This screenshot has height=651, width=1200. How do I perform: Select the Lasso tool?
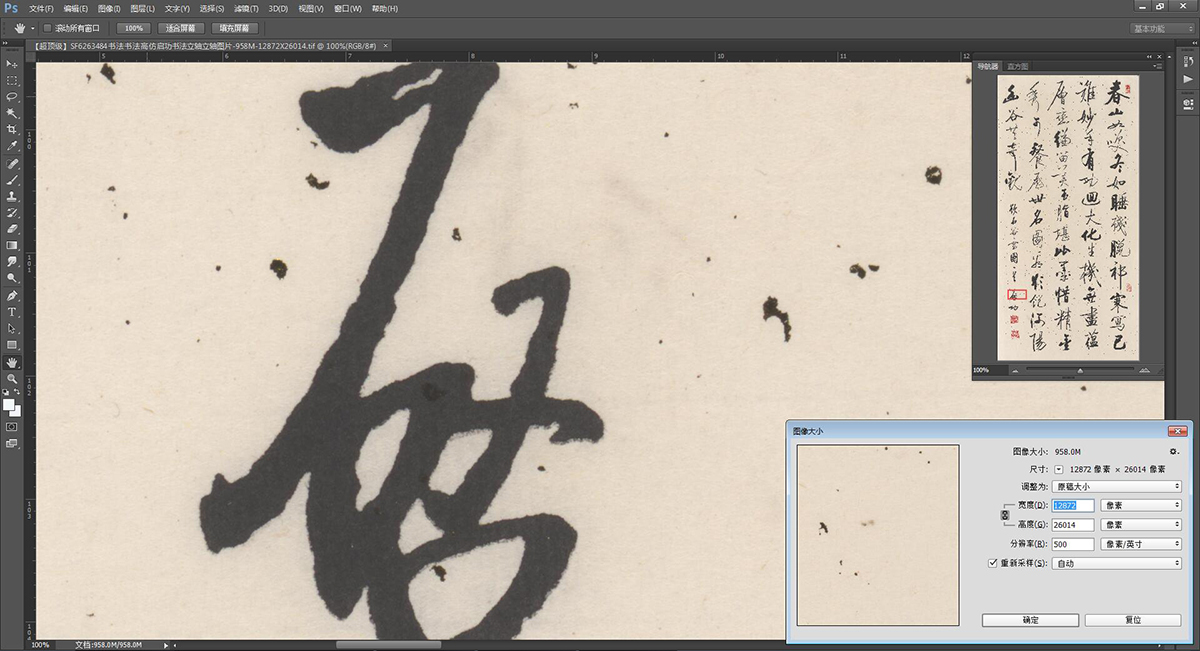12,97
